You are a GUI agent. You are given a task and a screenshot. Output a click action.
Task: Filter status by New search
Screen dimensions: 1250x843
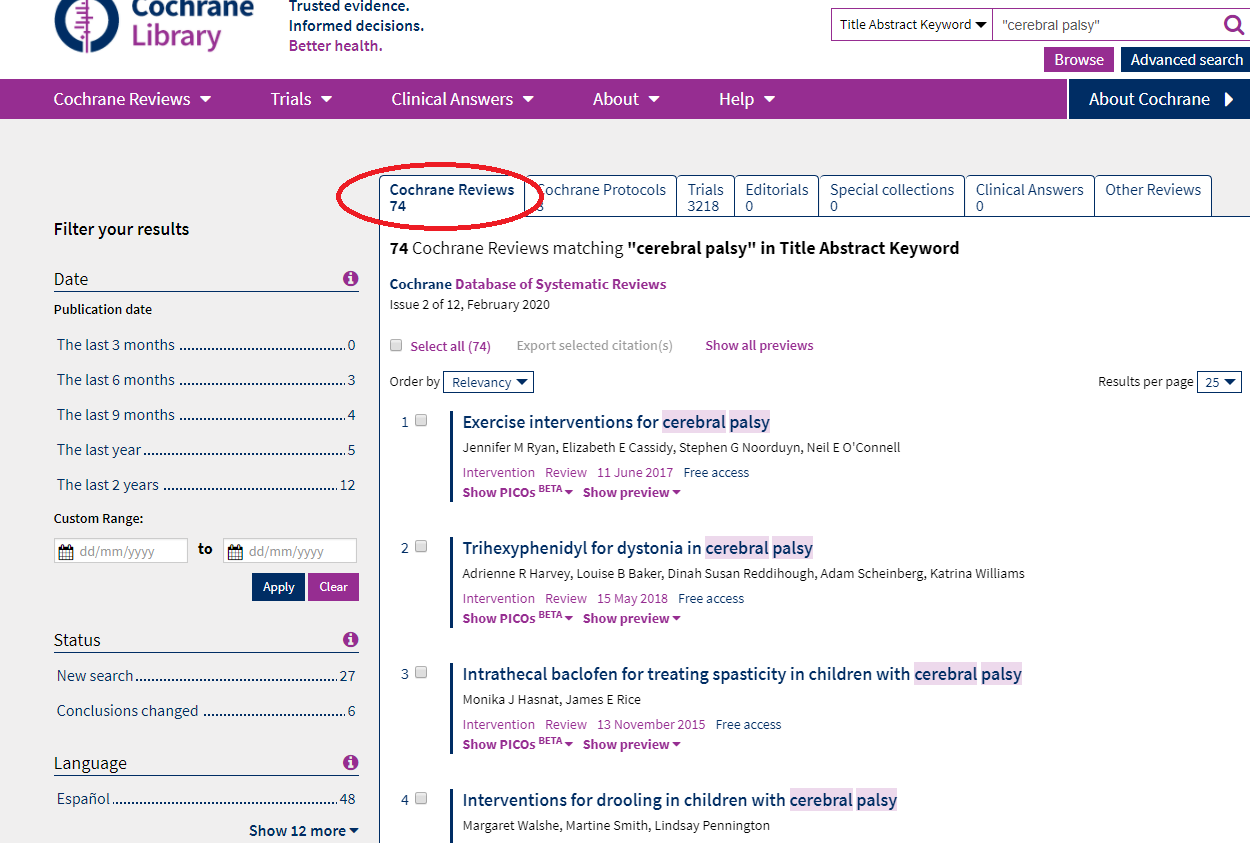[206, 676]
